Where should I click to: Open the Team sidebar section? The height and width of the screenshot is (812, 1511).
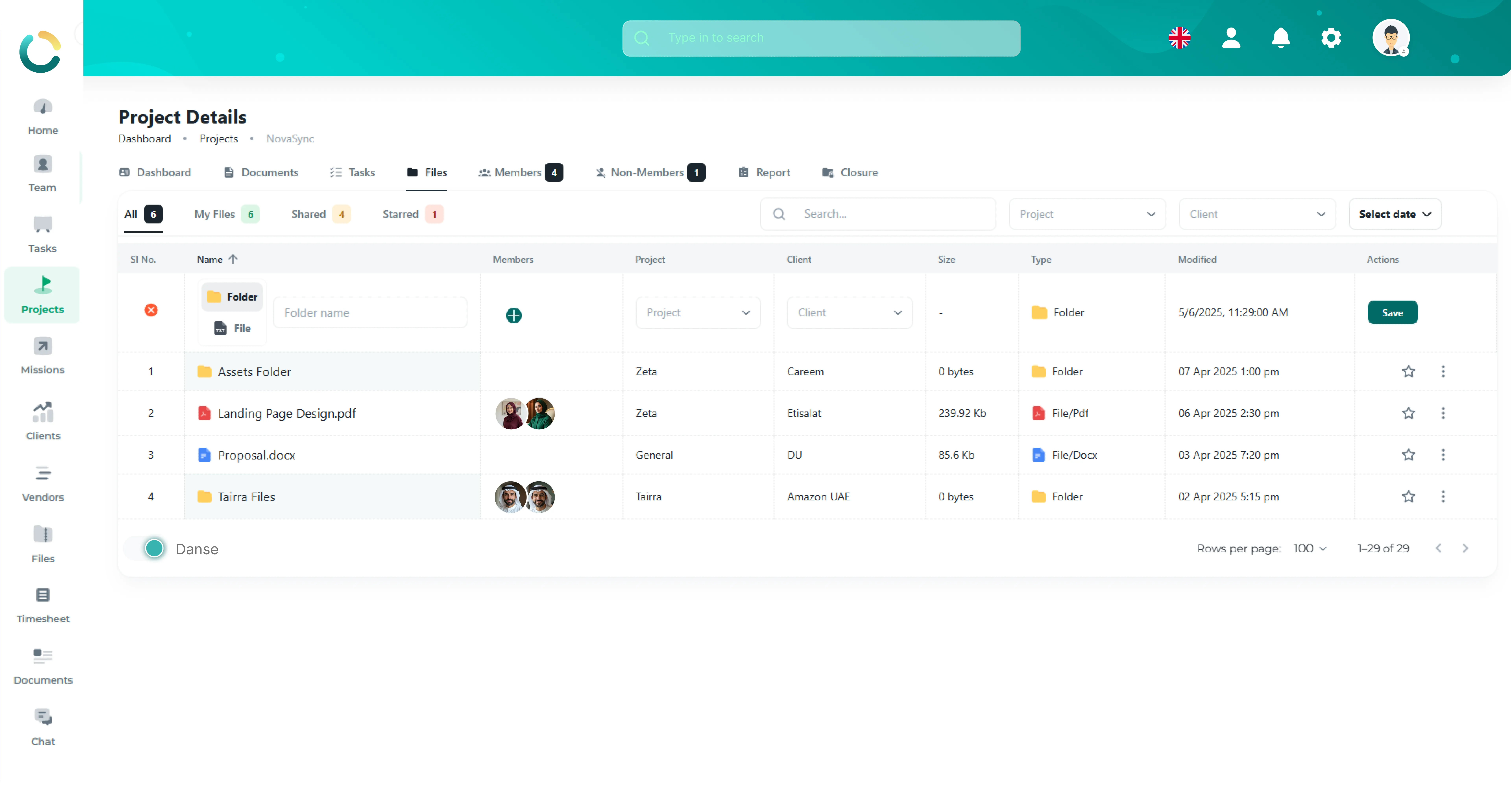43,173
